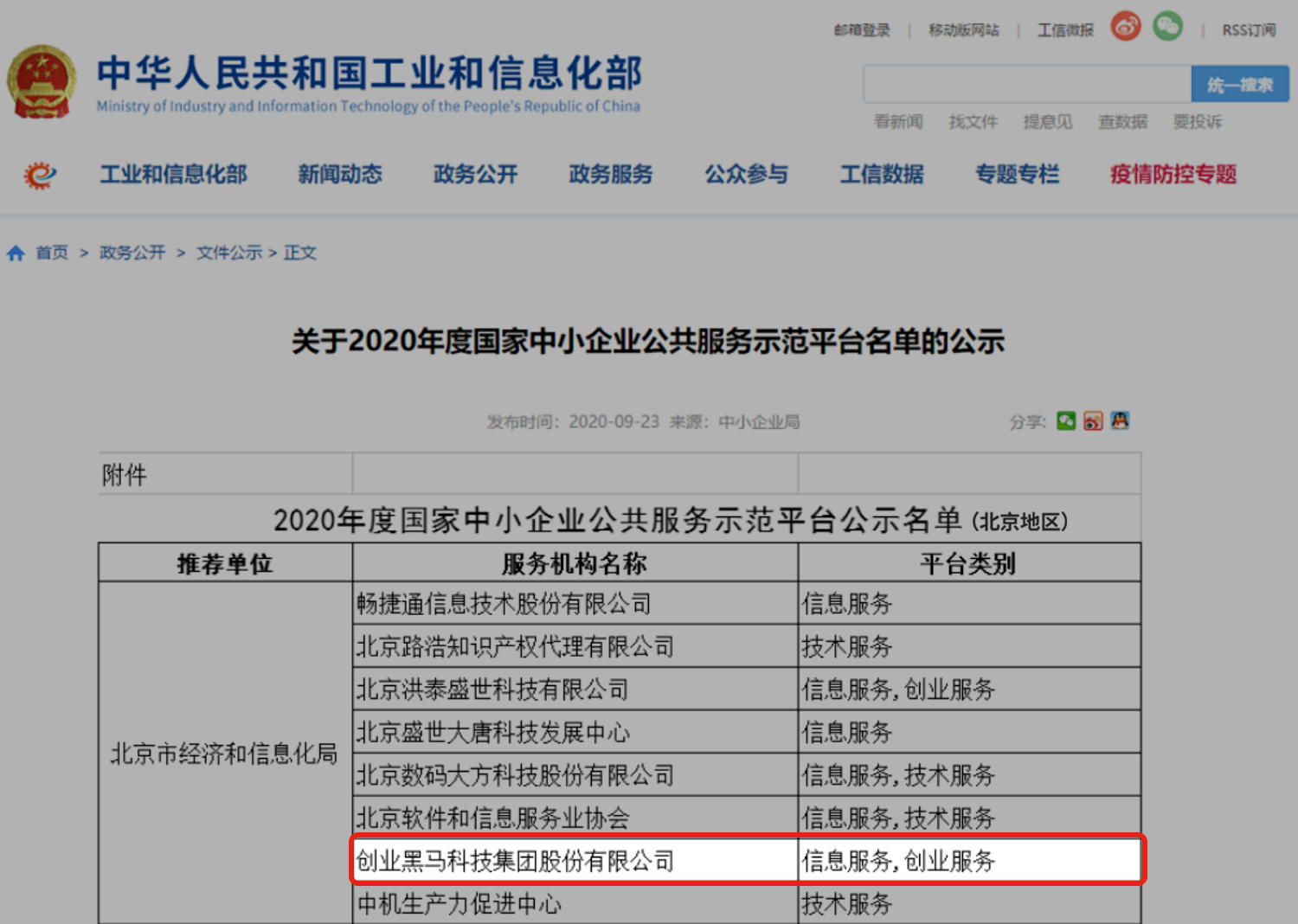Open the 专题专栏 menu
Viewport: 1298px width, 924px height.
pyautogui.click(x=1018, y=175)
